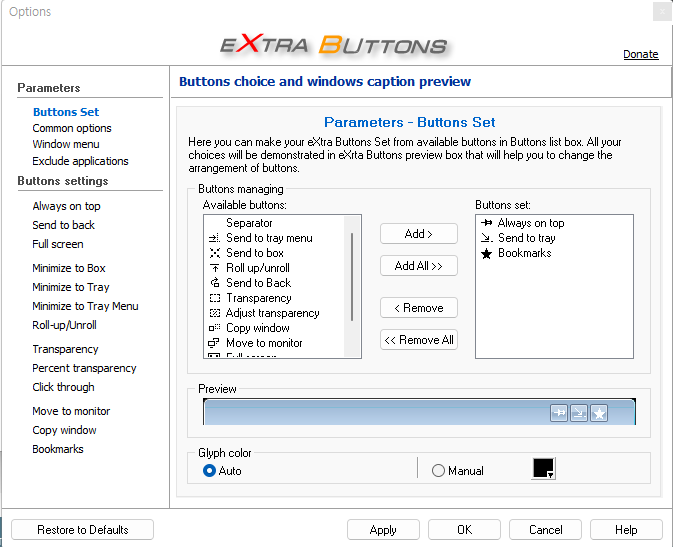The image size is (673, 547).
Task: Open Minimize to Box settings
Action: pyautogui.click(x=69, y=268)
